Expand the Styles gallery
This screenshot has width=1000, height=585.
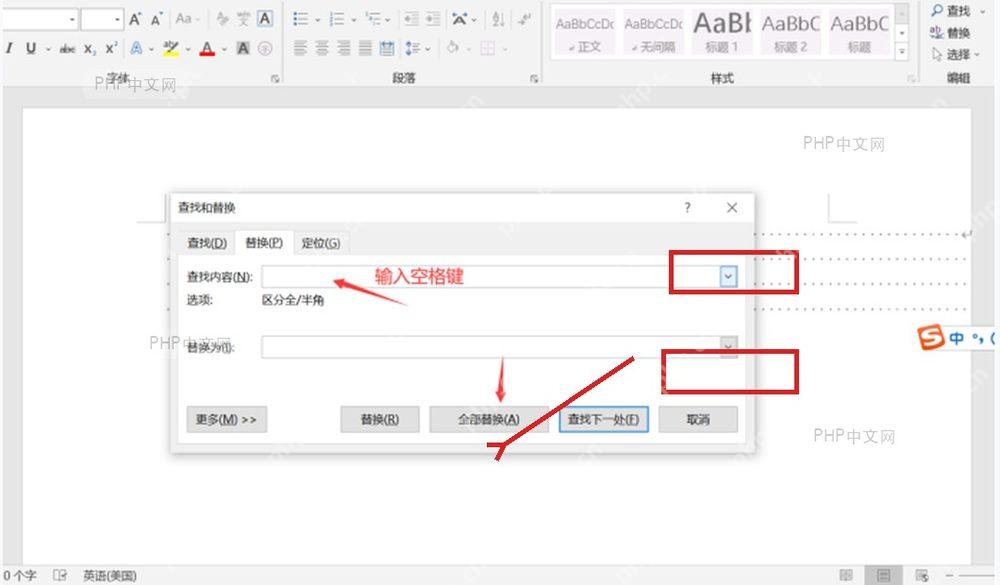point(902,53)
